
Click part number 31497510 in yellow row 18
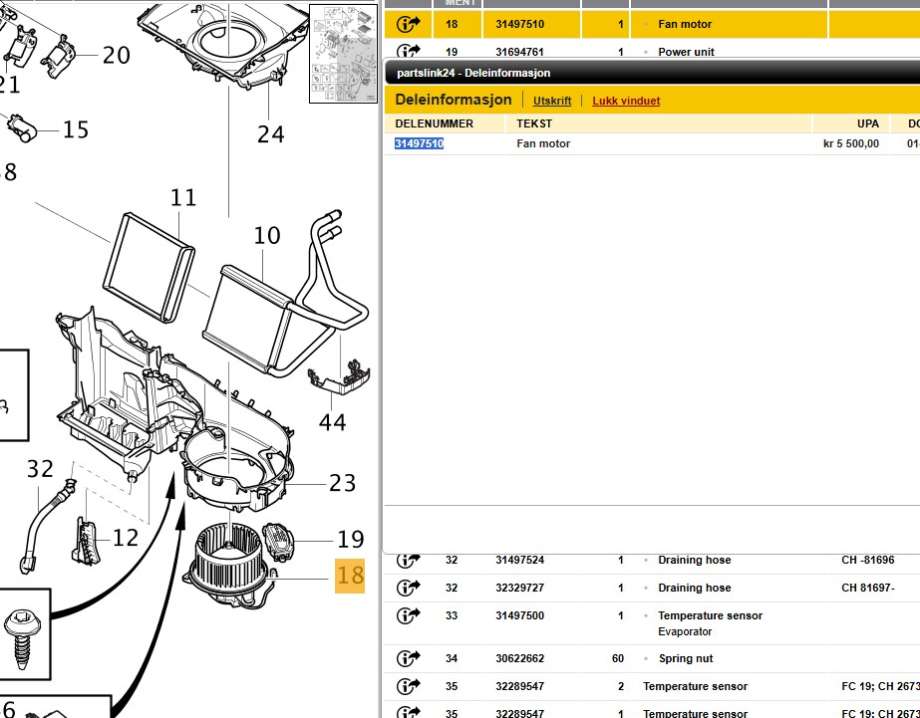click(519, 24)
